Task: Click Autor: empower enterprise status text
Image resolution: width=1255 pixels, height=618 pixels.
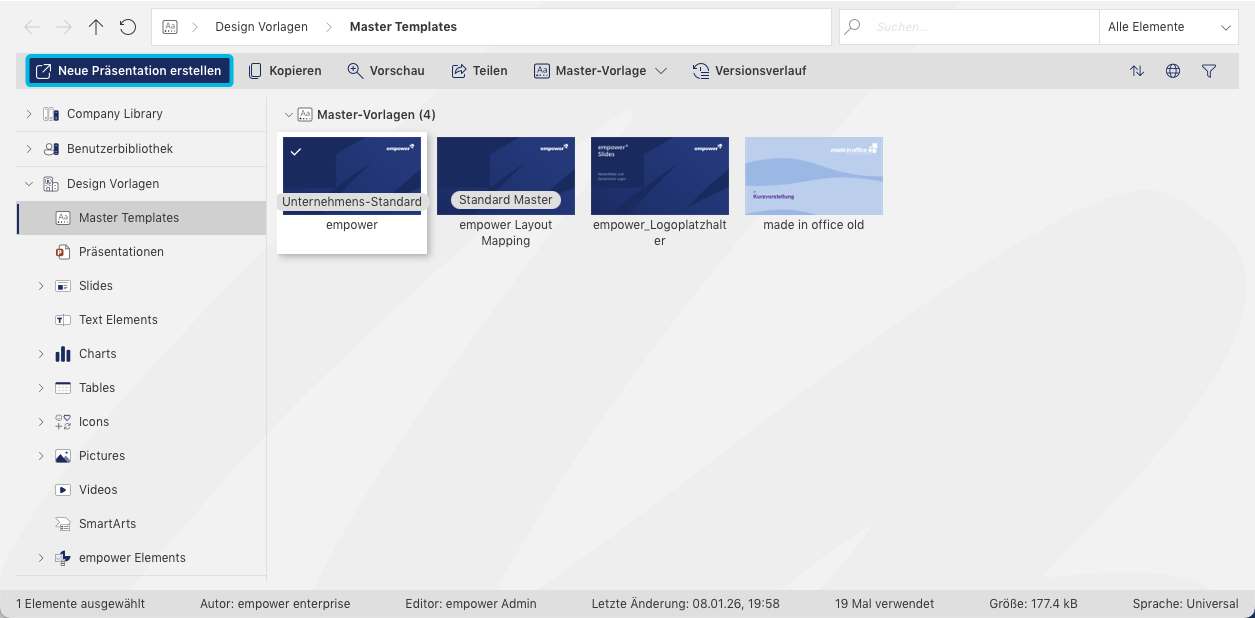Action: pos(275,604)
